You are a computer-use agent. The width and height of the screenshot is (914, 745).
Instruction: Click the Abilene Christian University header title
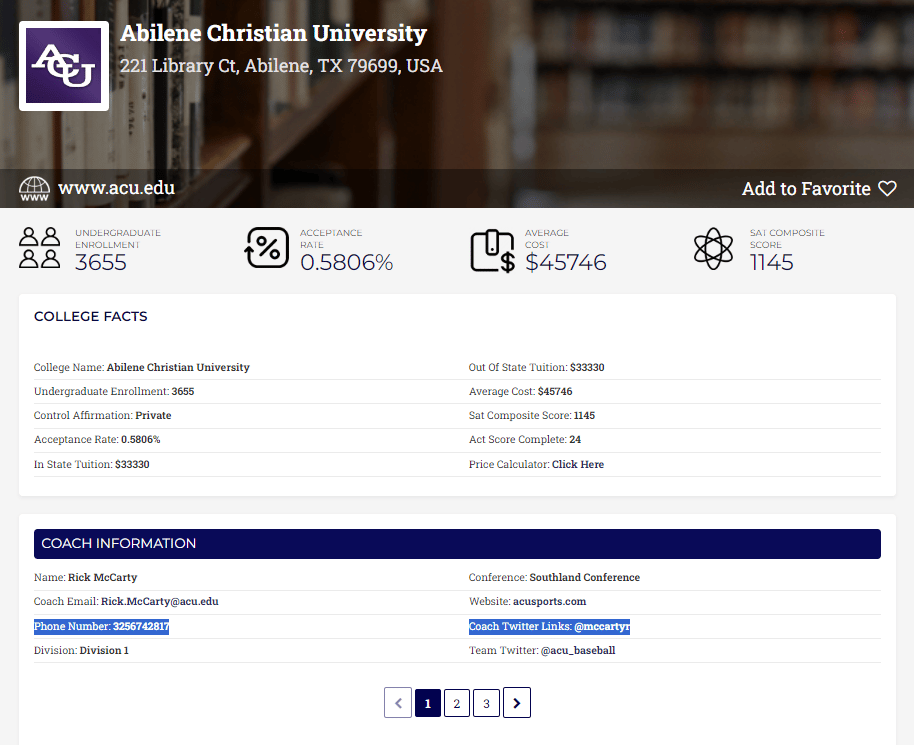pyautogui.click(x=273, y=33)
